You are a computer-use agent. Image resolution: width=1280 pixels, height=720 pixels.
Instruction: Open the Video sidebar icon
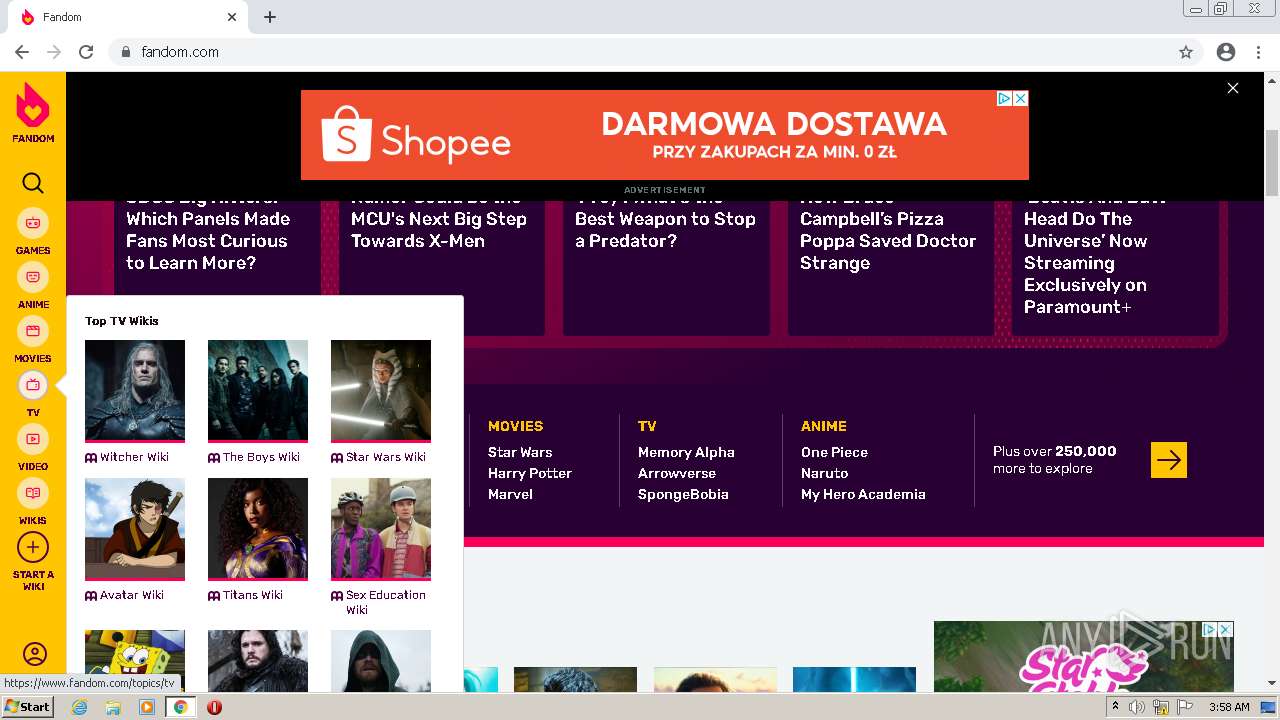coord(33,439)
